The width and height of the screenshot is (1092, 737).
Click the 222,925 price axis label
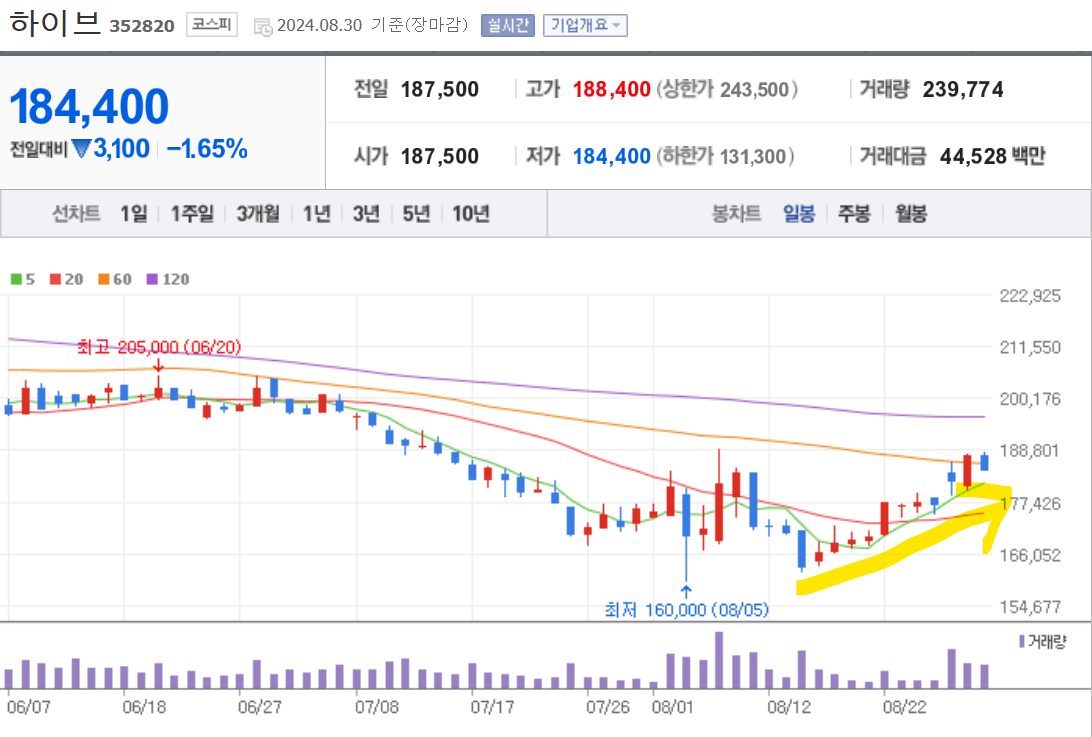tap(1031, 295)
